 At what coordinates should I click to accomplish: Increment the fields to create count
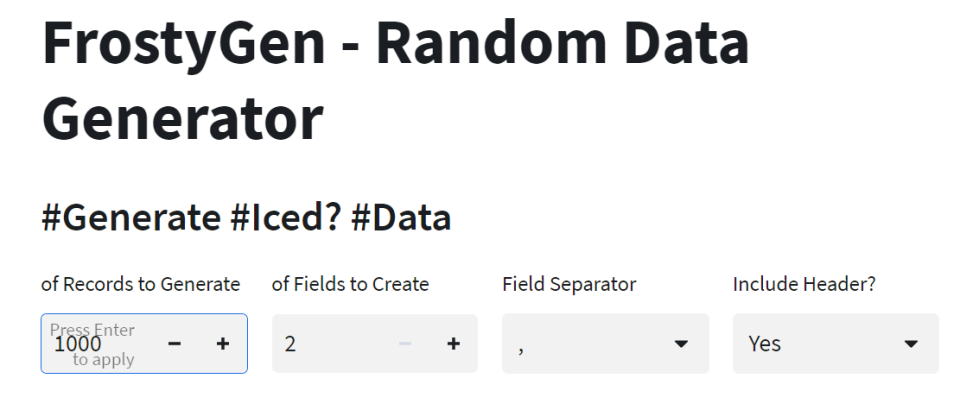tap(453, 344)
